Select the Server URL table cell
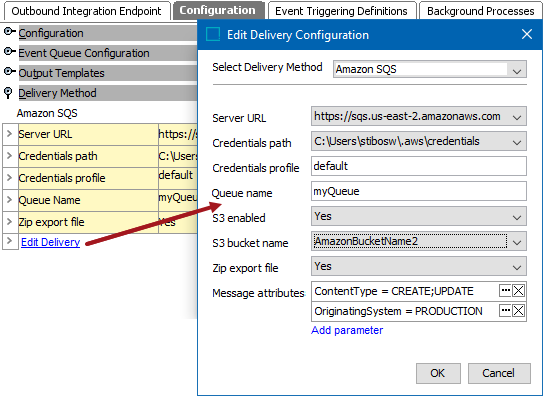Image resolution: width=543 pixels, height=396 pixels. pos(88,134)
